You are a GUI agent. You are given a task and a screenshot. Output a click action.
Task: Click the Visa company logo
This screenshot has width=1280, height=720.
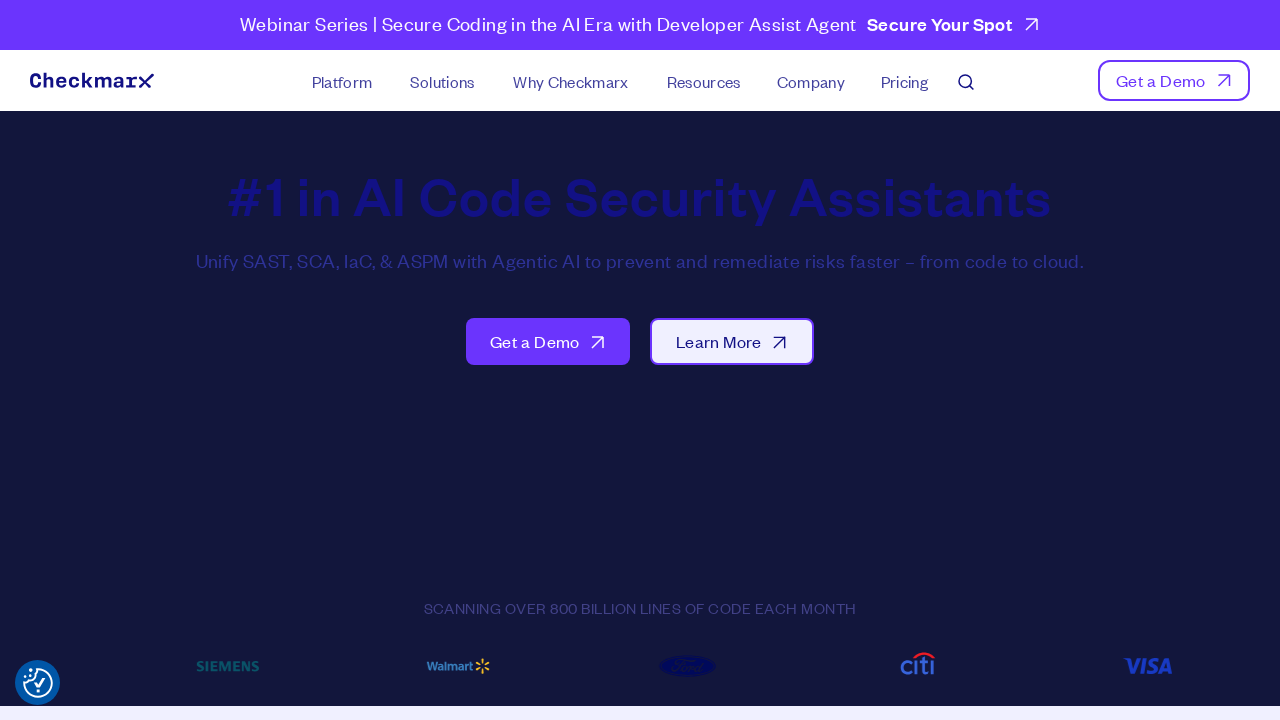(1148, 665)
